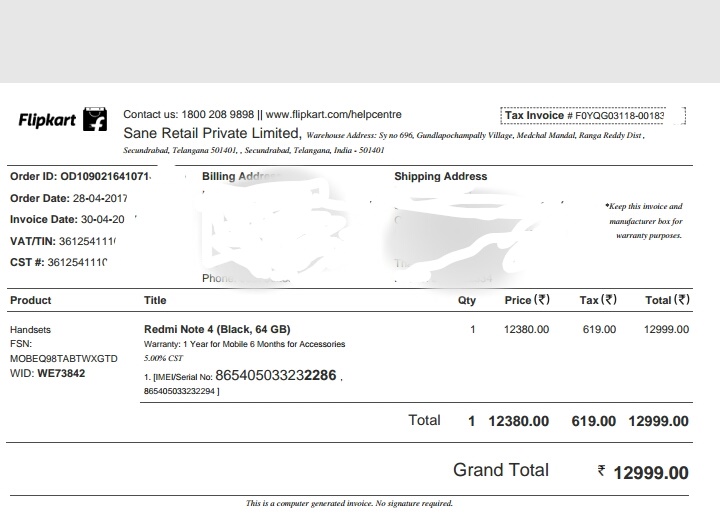Click the Product column header
The height and width of the screenshot is (528, 720).
(30, 300)
